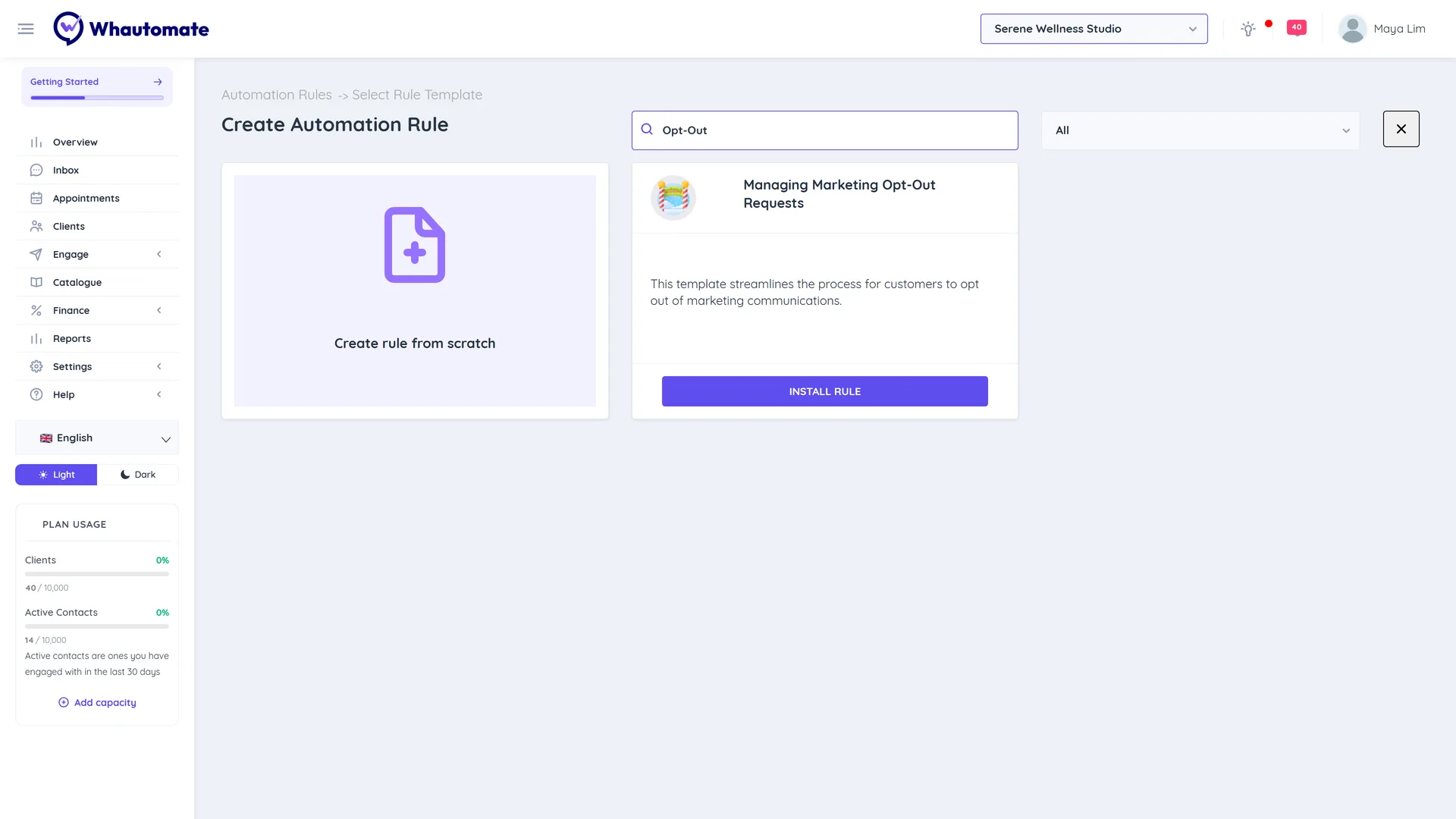Click the Opt-Out search field
The height and width of the screenshot is (819, 1456).
[x=824, y=130]
